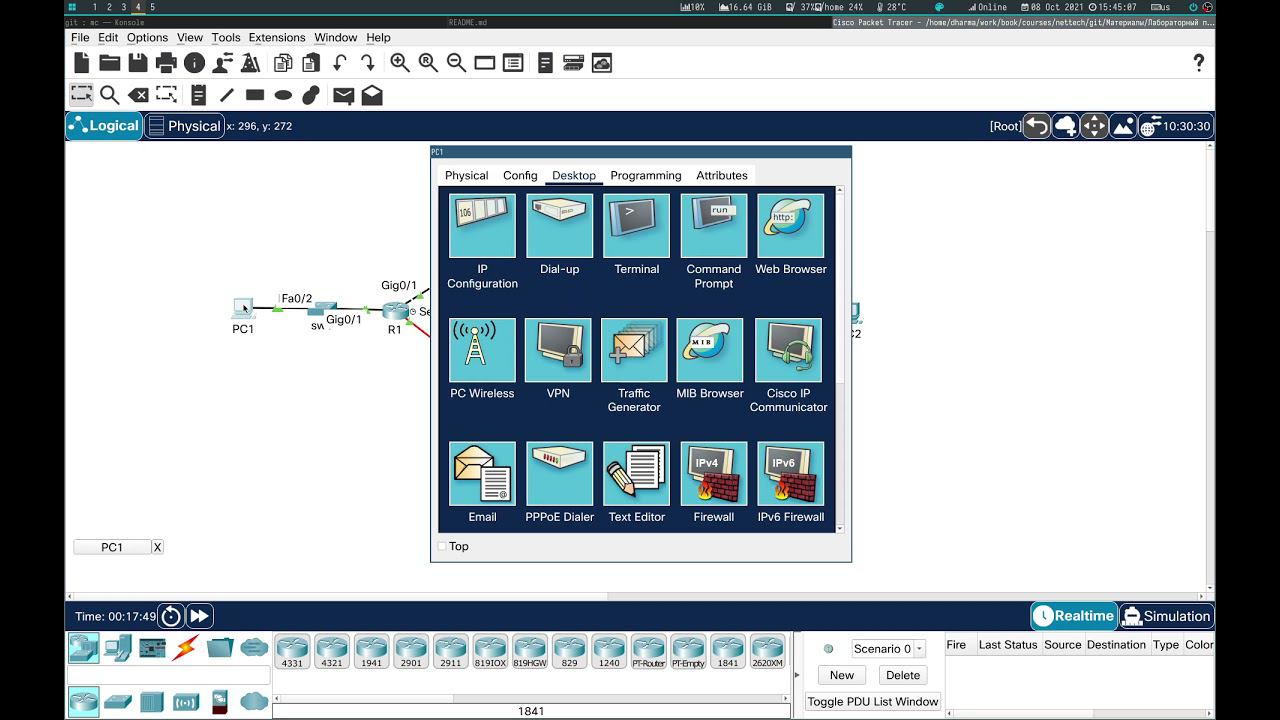Select End Devices category icon
1280x720 pixels.
coord(118,648)
